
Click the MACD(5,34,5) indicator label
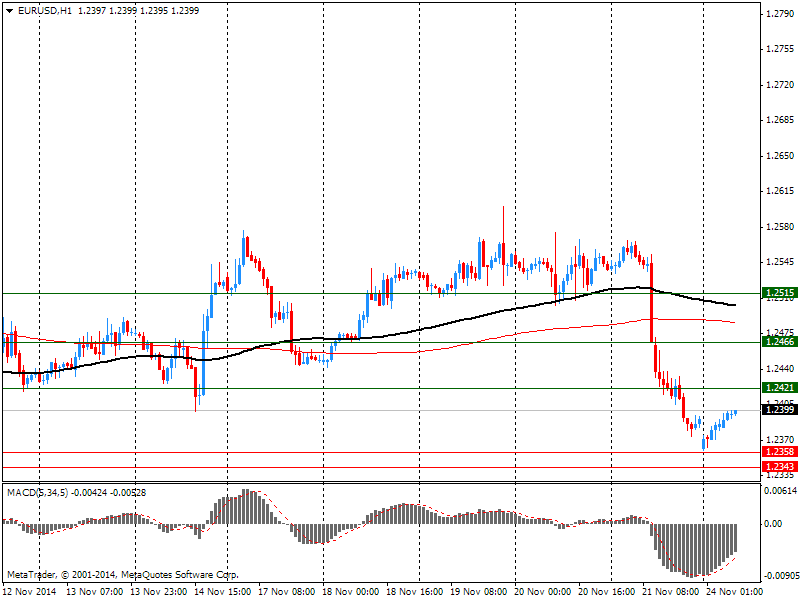pyautogui.click(x=37, y=493)
